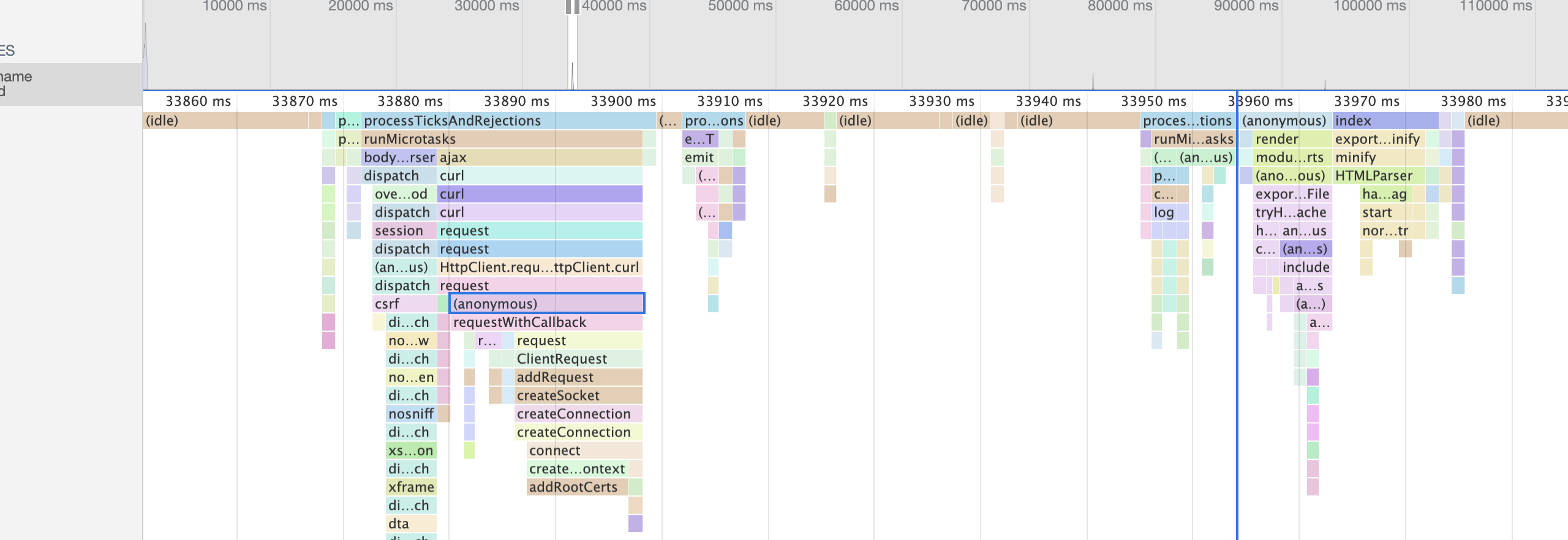Click the runMicrotasks flame bar
The width and height of the screenshot is (1568, 540).
tap(502, 139)
